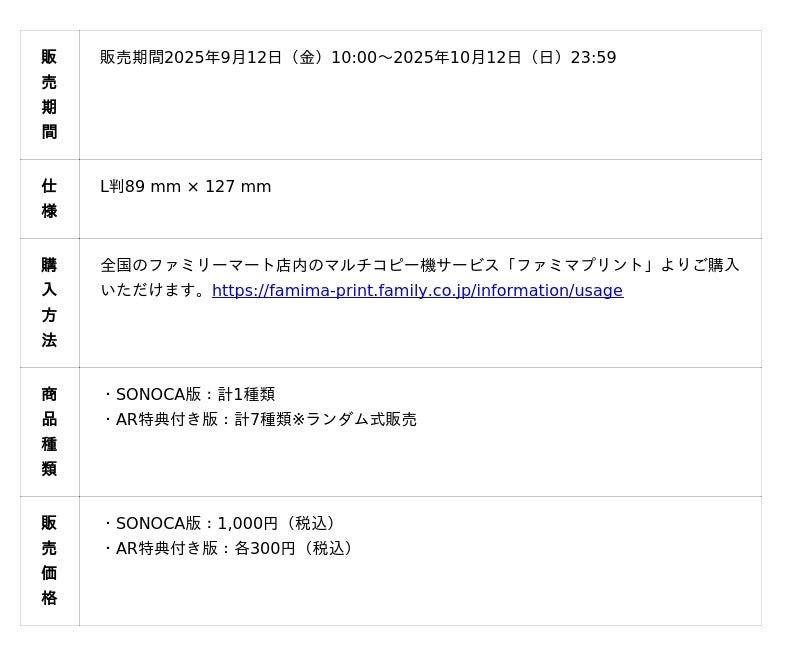Image resolution: width=800 pixels, height=656 pixels.
Task: Click the 販売期間 row header cell
Action: [x=49, y=95]
